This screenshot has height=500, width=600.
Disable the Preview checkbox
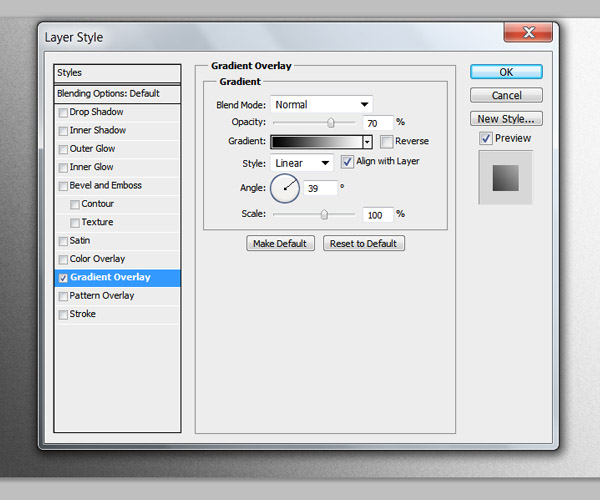[486, 138]
